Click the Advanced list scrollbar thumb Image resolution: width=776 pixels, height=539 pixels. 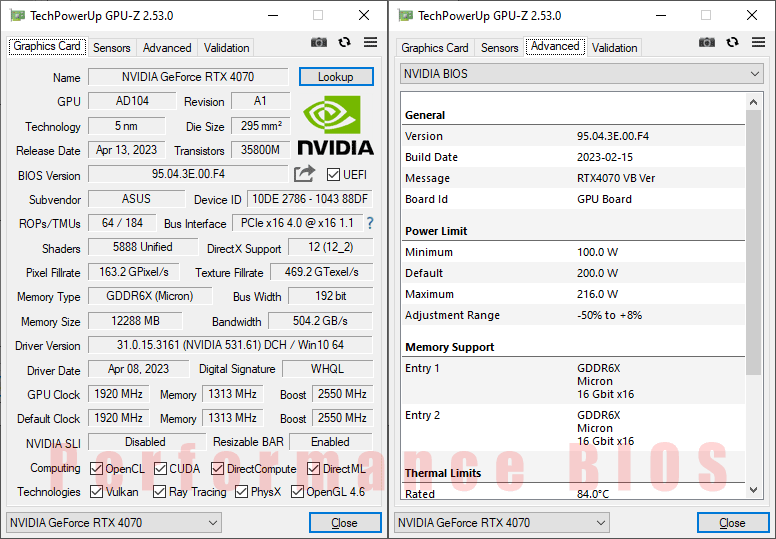point(753,243)
